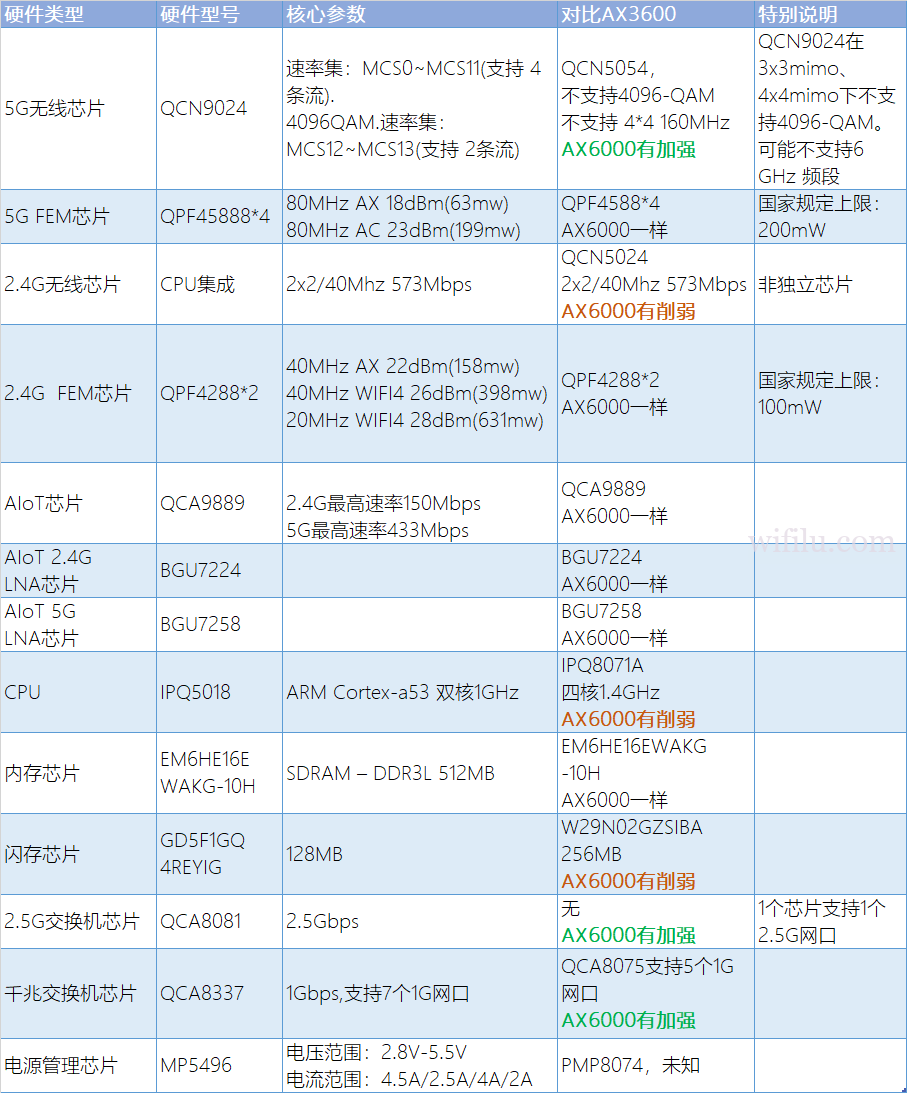Select the 闪存芯片 row label
The height and width of the screenshot is (1093, 907).
(78, 854)
